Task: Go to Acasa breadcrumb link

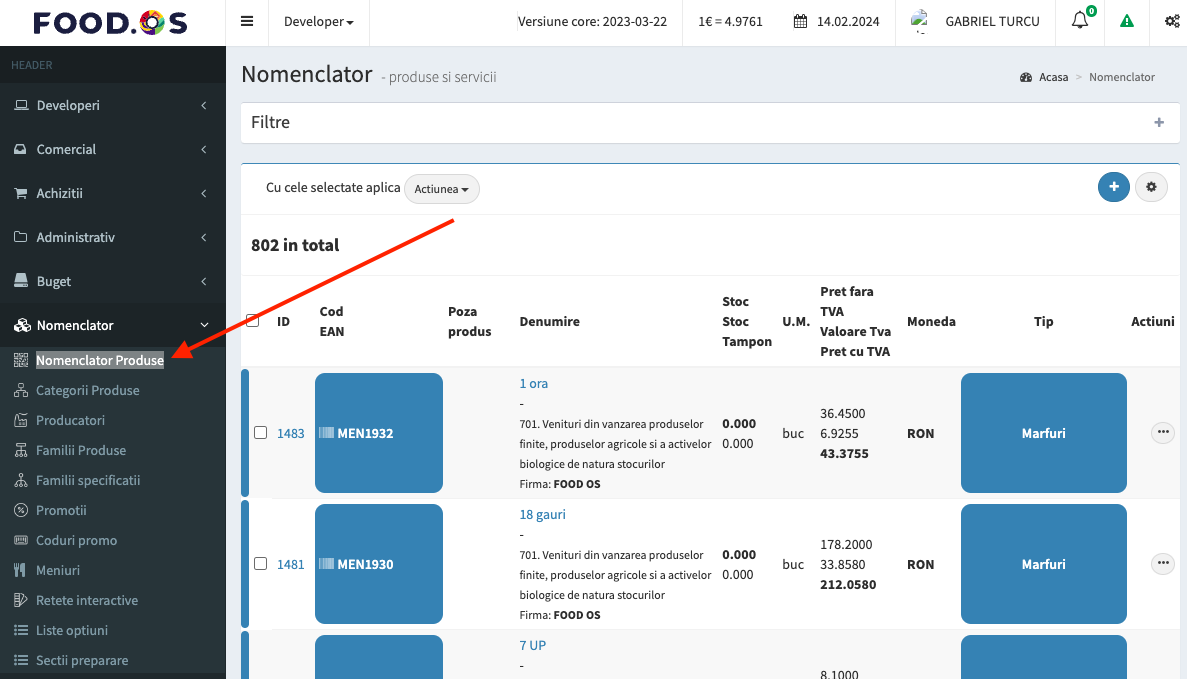Action: tap(1053, 77)
